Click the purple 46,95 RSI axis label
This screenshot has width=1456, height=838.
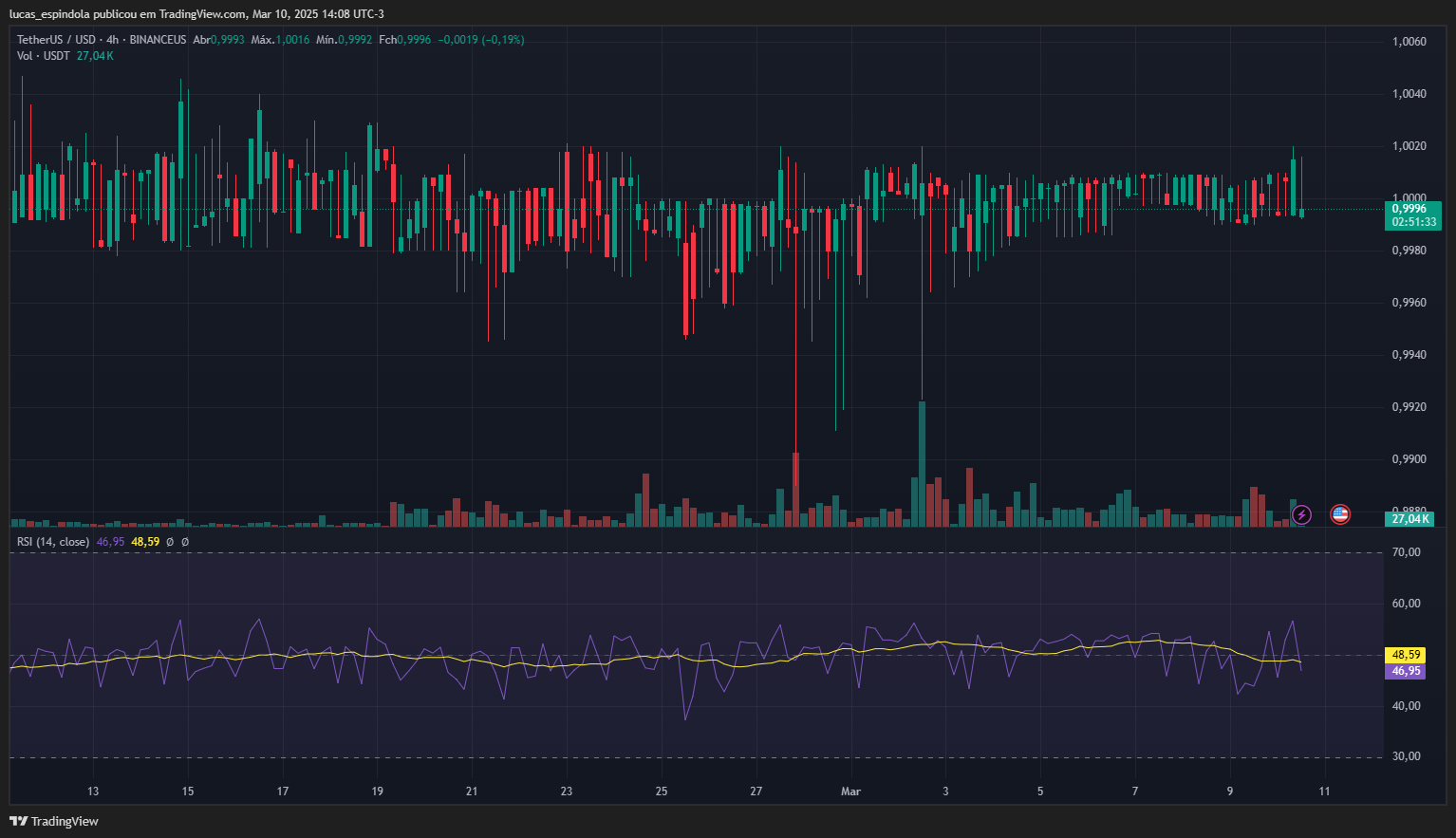click(1406, 671)
